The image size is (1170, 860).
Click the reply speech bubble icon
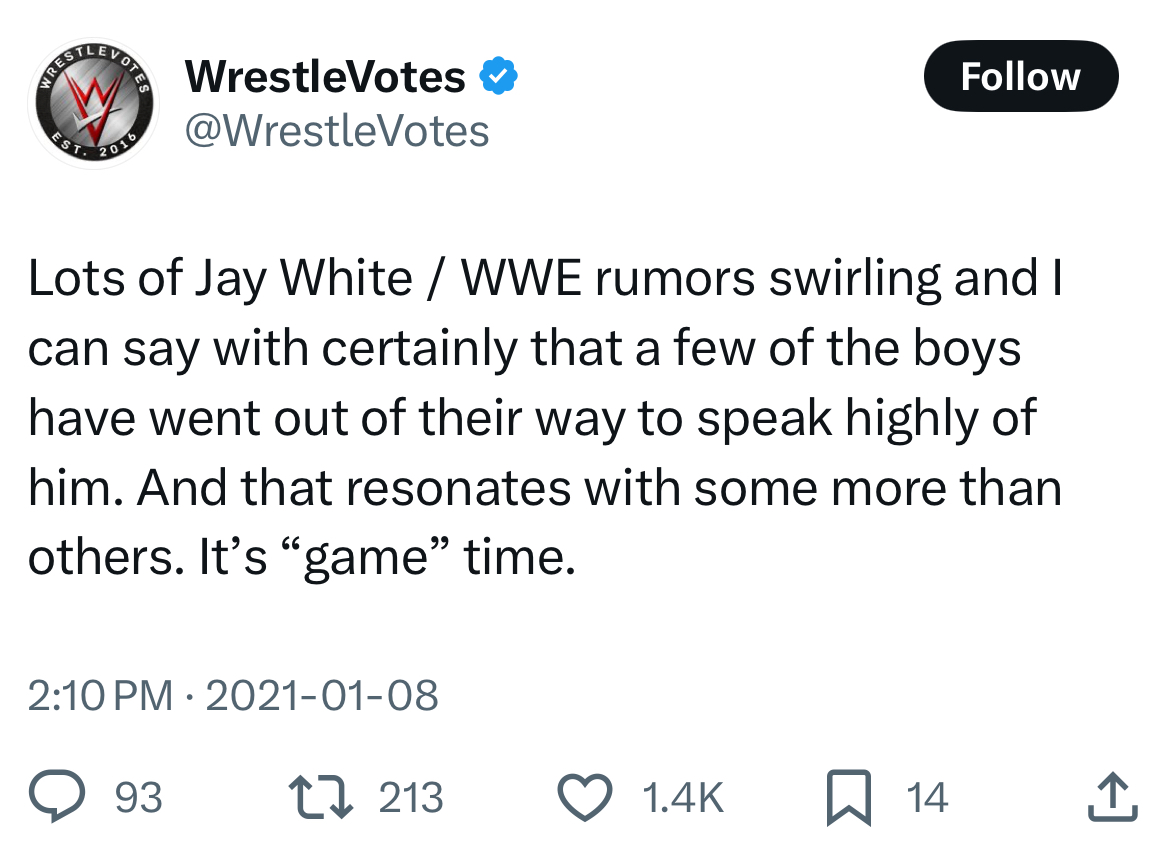point(75,797)
